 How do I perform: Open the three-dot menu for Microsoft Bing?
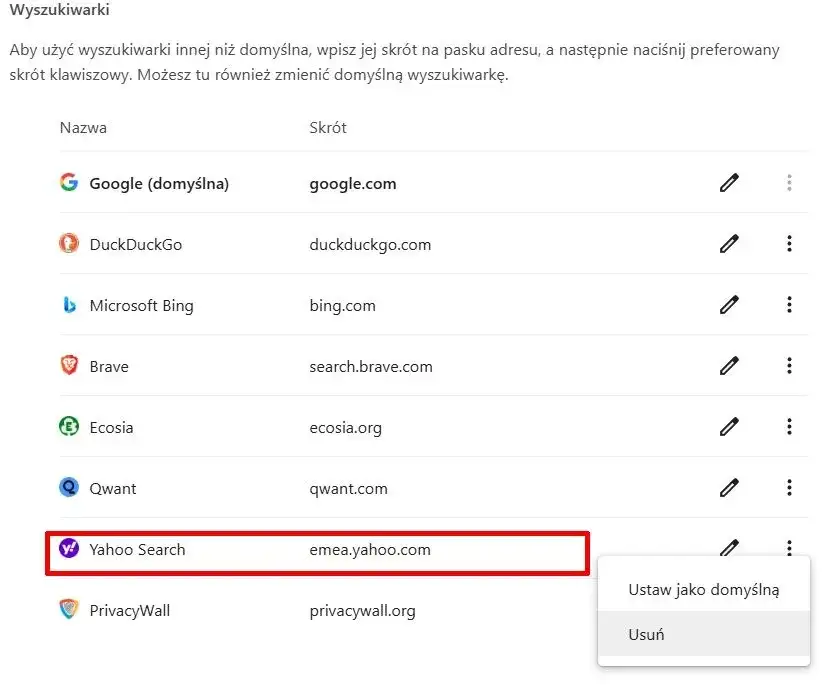coord(789,304)
